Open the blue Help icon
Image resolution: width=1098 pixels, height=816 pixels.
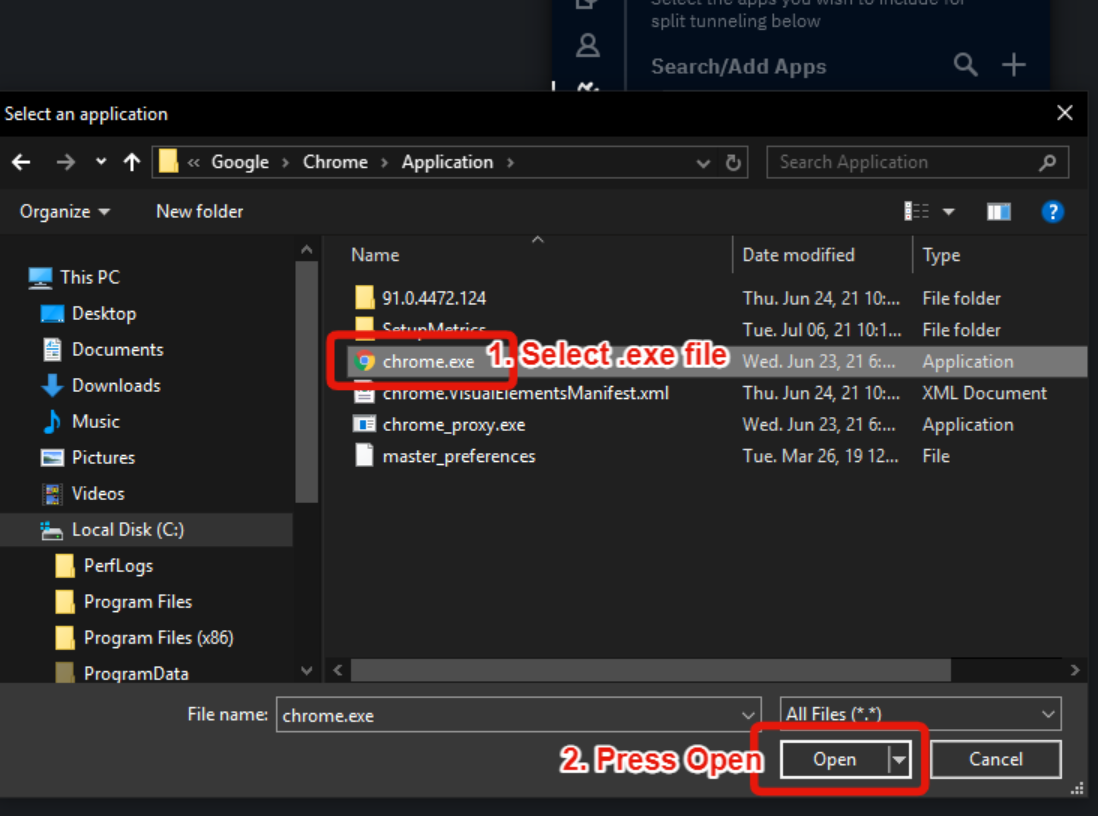coord(1051,211)
